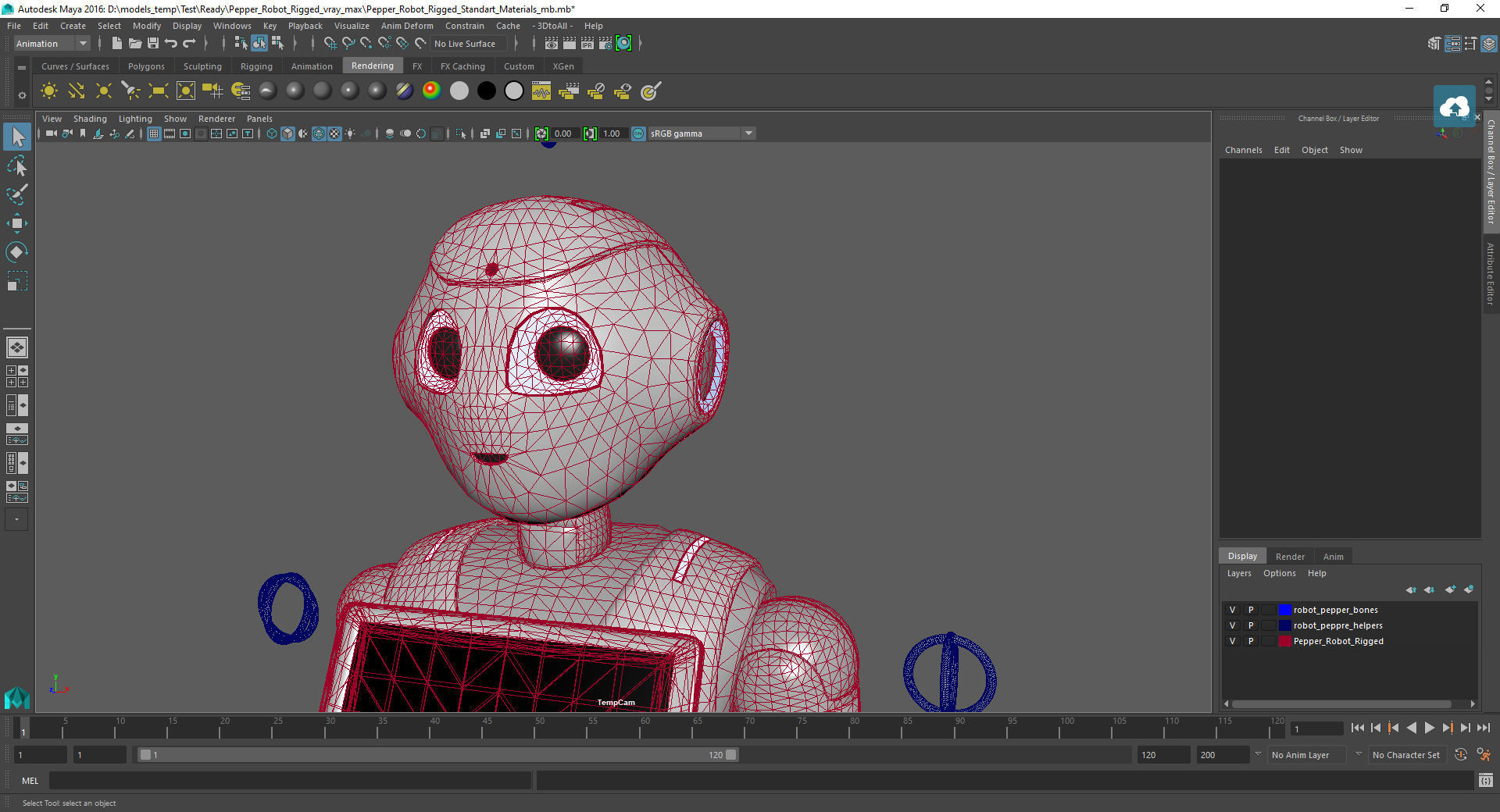Click the new scene file icon

116,44
